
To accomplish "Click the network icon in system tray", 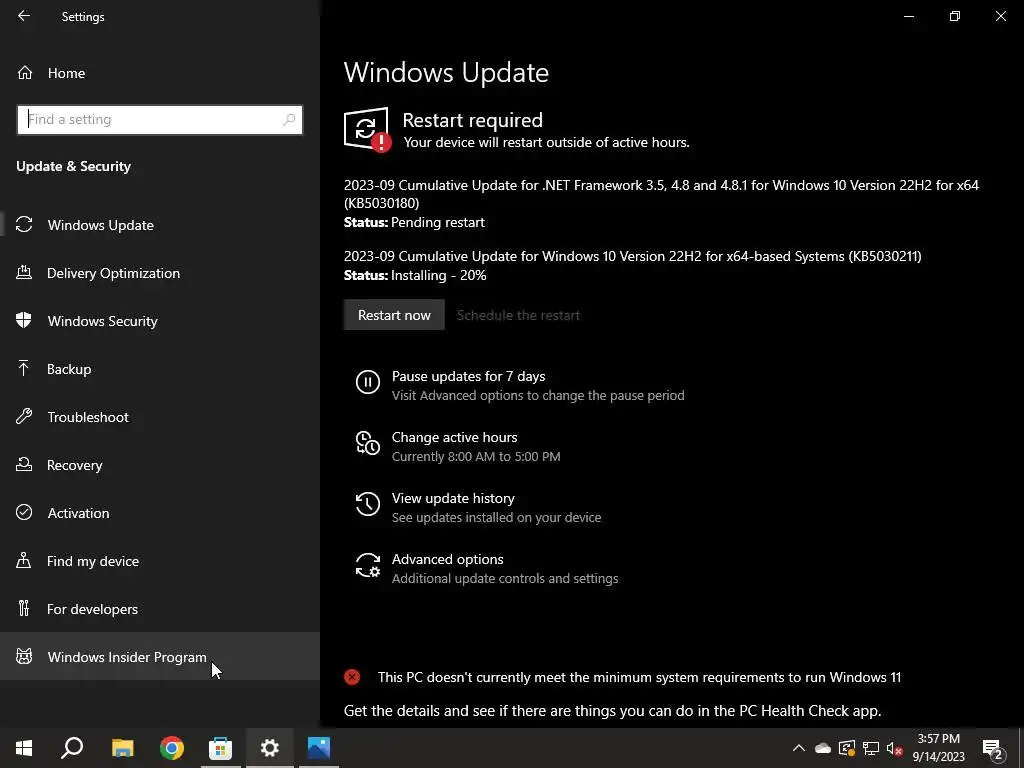I will [x=871, y=748].
